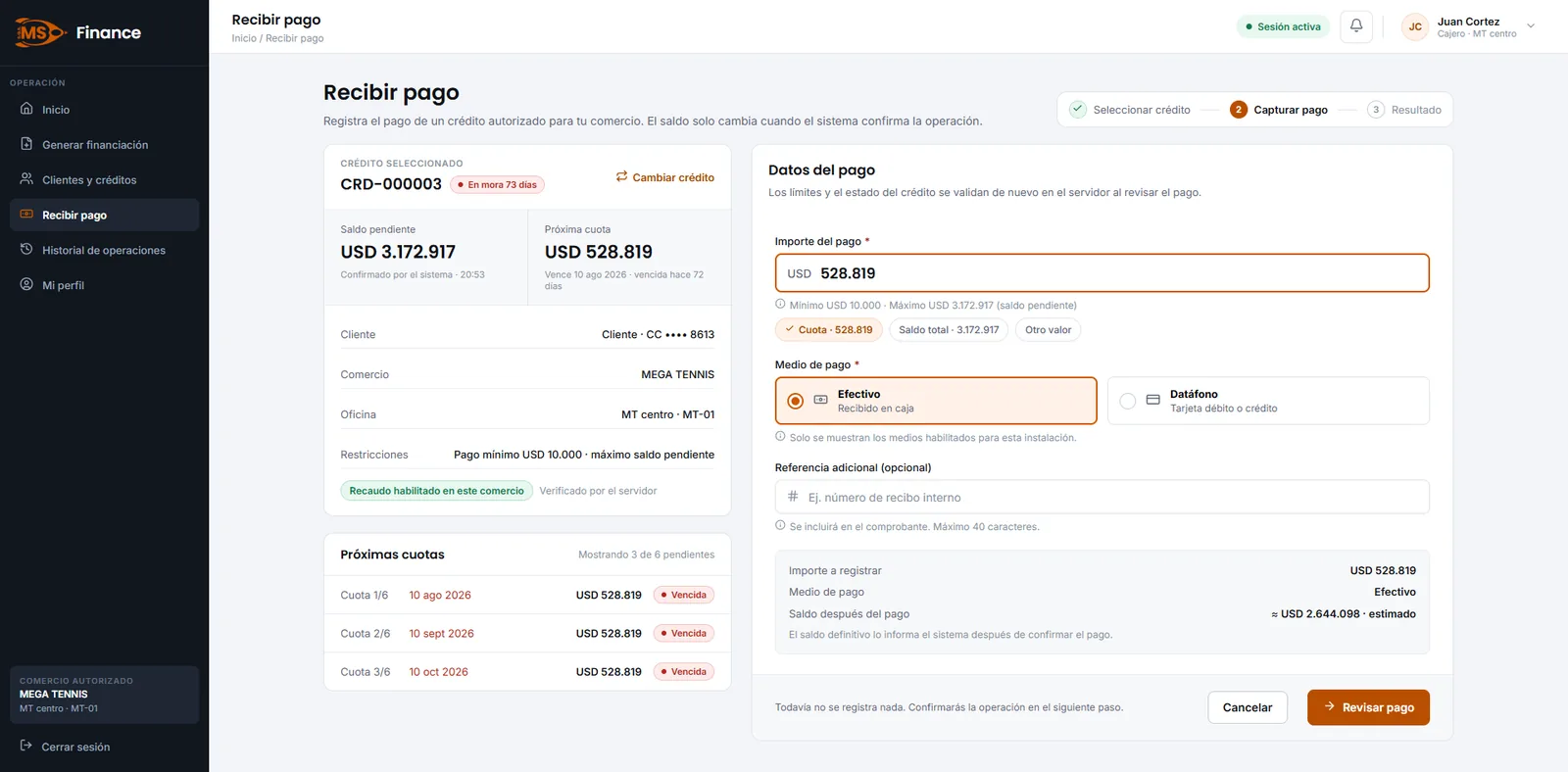The width and height of the screenshot is (1568, 772).
Task: Focus the Importe del pago field
Action: point(1102,273)
